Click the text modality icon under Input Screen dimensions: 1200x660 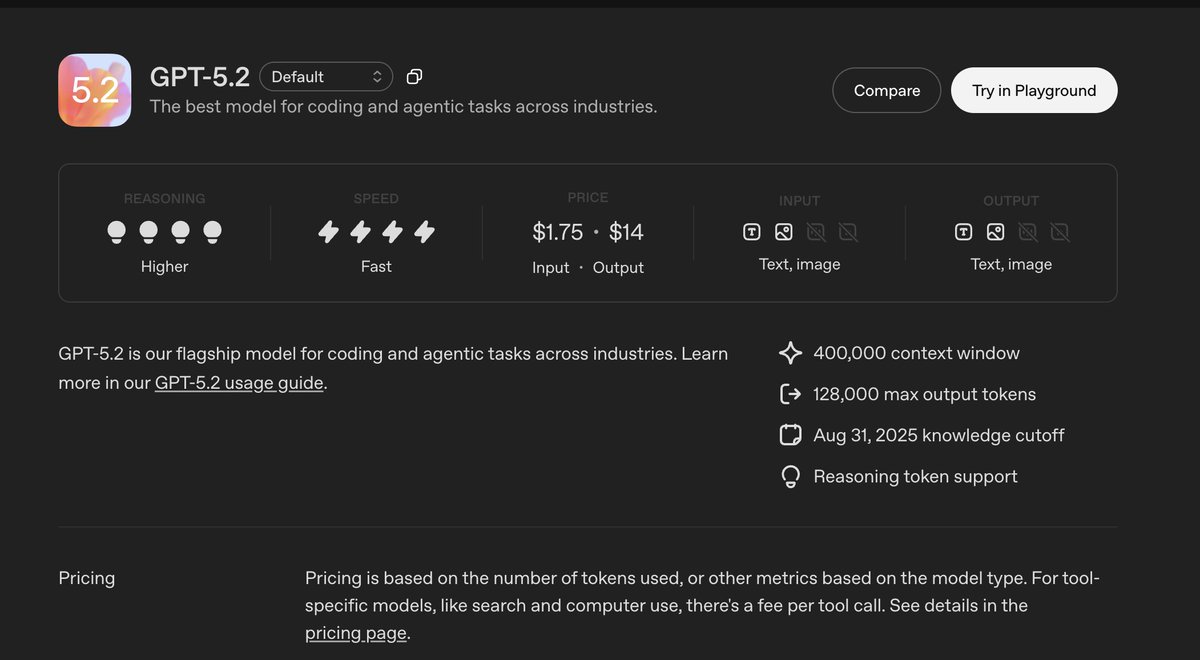pyautogui.click(x=752, y=232)
